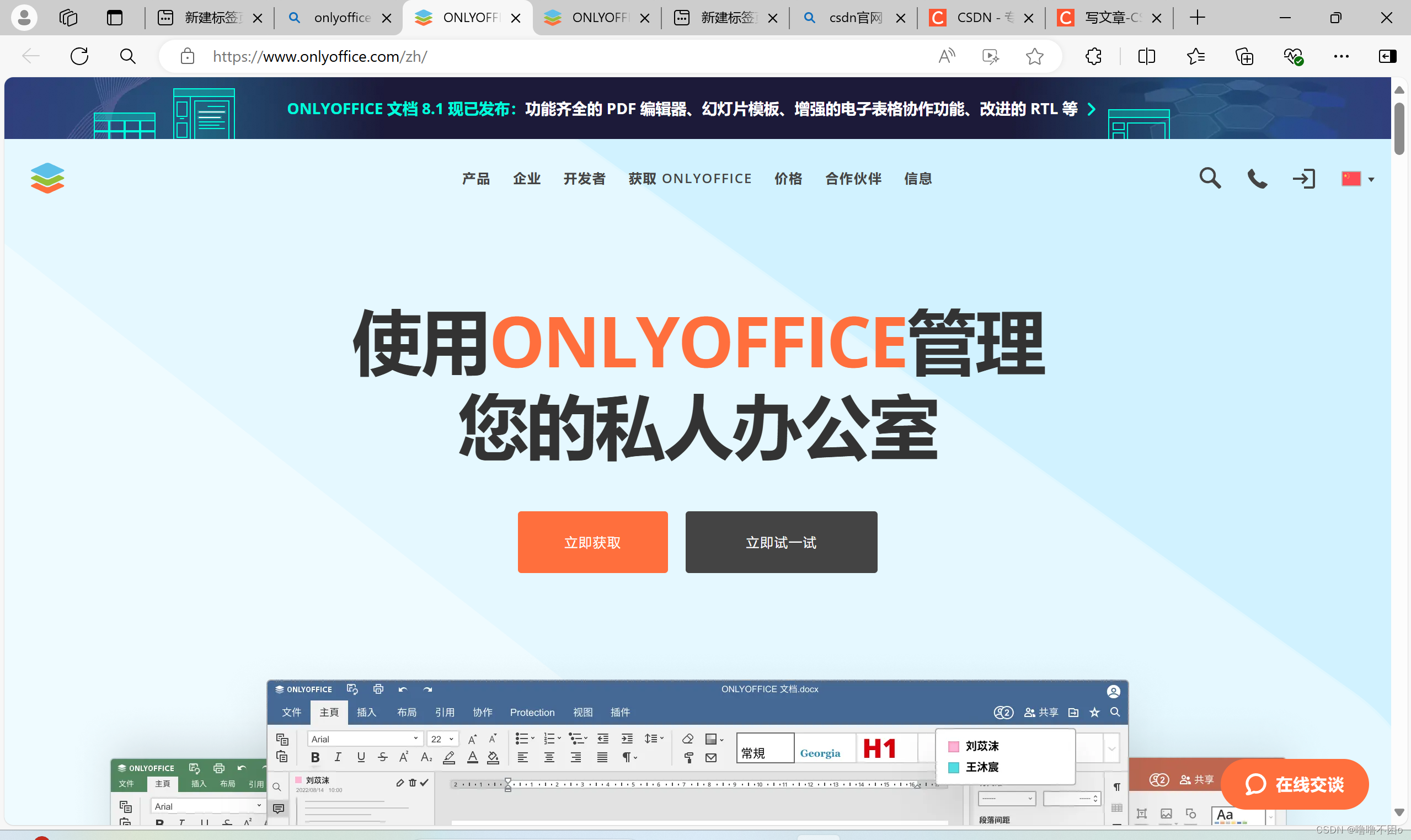Image resolution: width=1411 pixels, height=840 pixels.
Task: Toggle the favorites star on the document
Action: pyautogui.click(x=1094, y=713)
